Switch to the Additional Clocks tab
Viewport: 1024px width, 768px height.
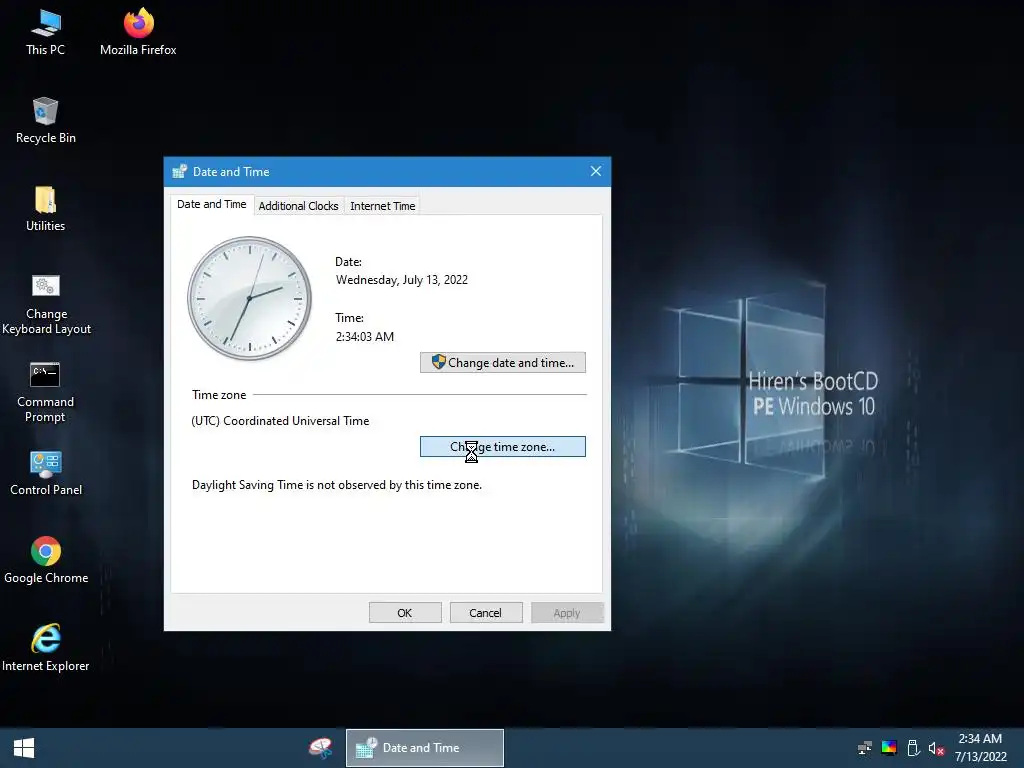298,206
